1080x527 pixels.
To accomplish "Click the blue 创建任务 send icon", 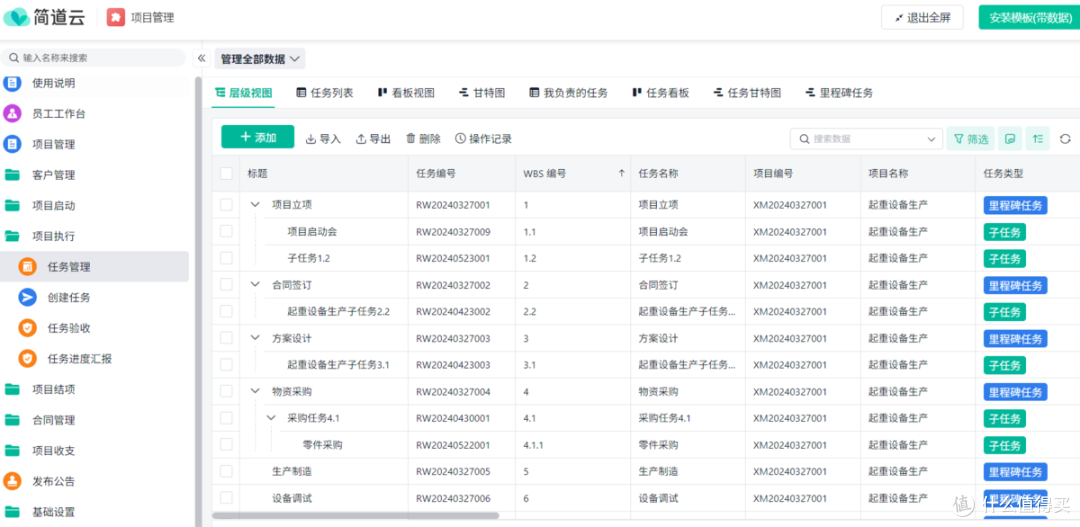I will point(28,297).
